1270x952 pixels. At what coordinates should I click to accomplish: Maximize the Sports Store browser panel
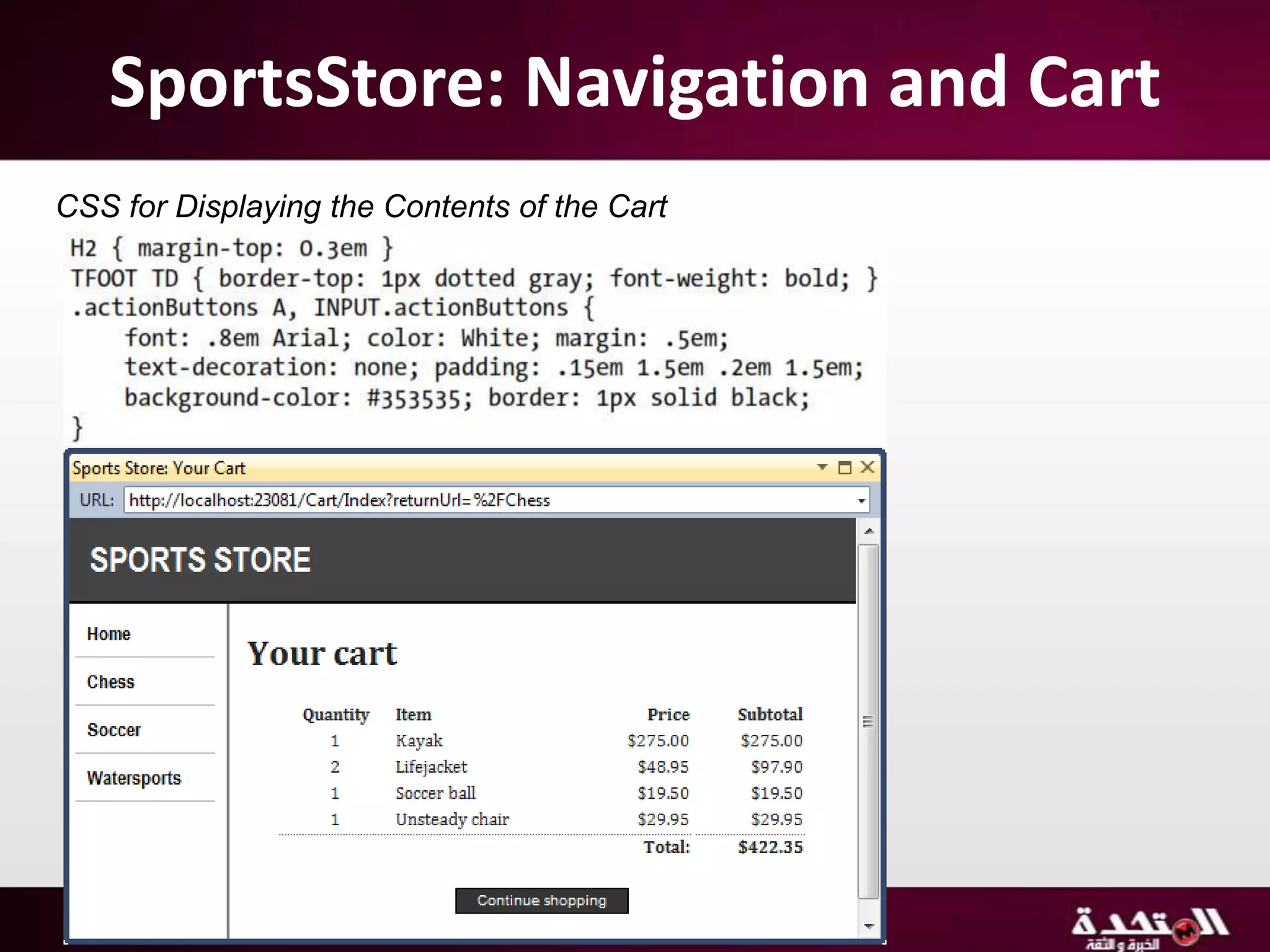pyautogui.click(x=845, y=467)
